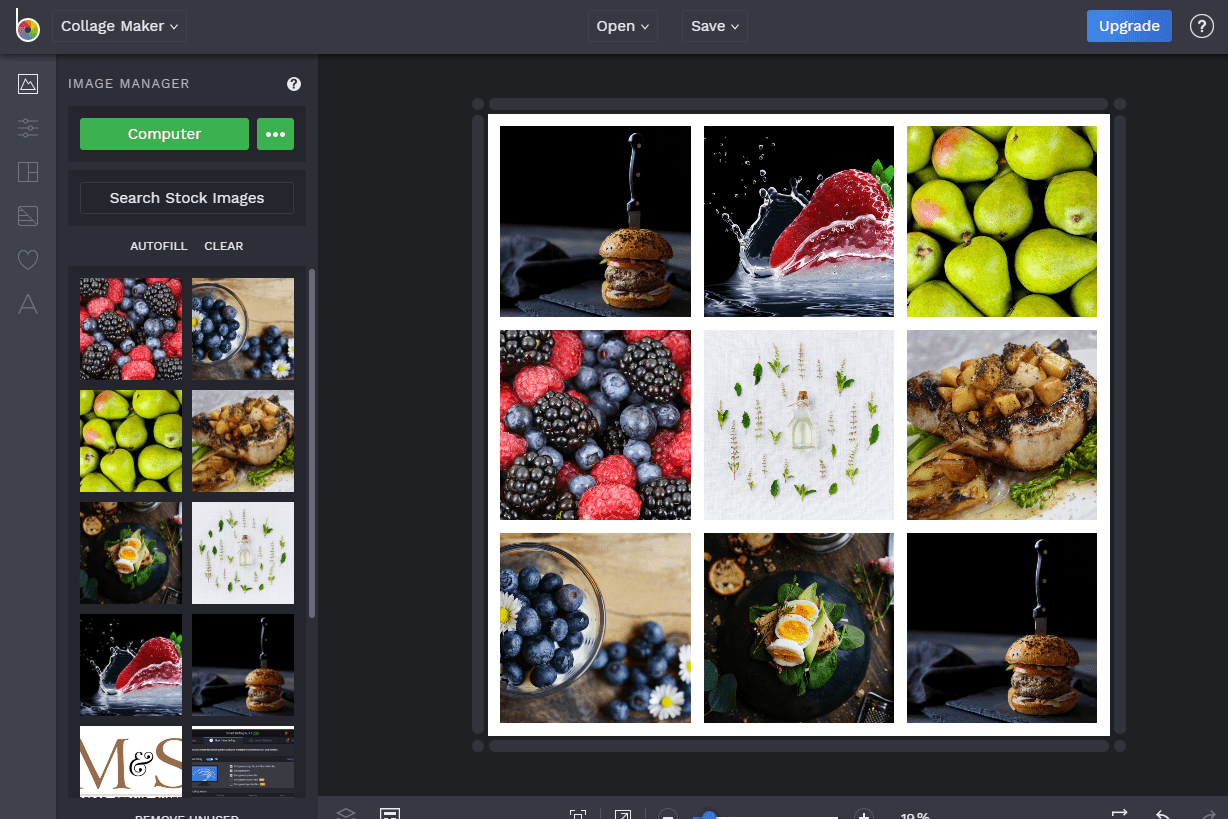Click the layers icon in the bottom bar
Screen dimensions: 1228x819
coord(345,813)
